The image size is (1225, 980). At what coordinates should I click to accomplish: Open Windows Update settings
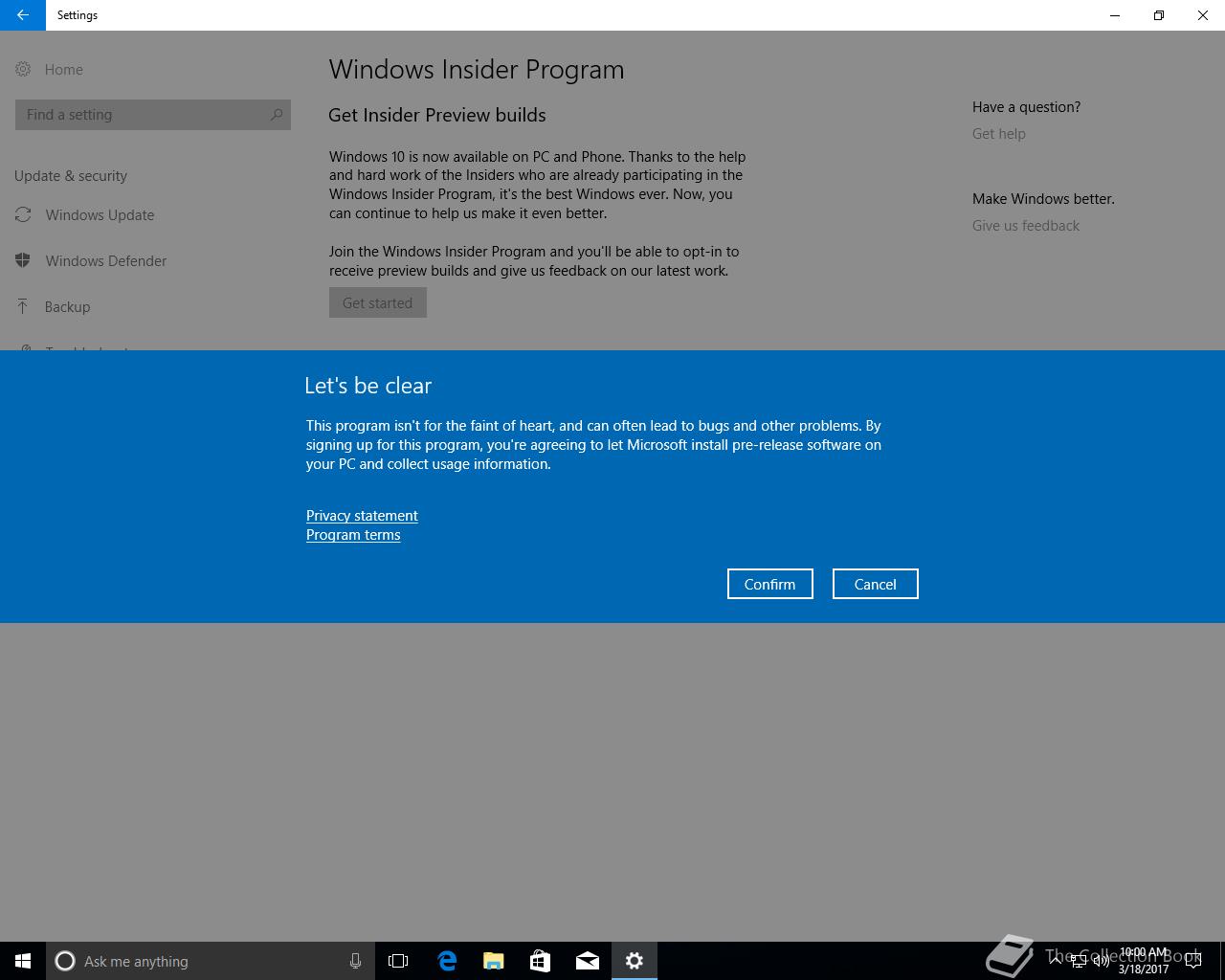click(100, 214)
